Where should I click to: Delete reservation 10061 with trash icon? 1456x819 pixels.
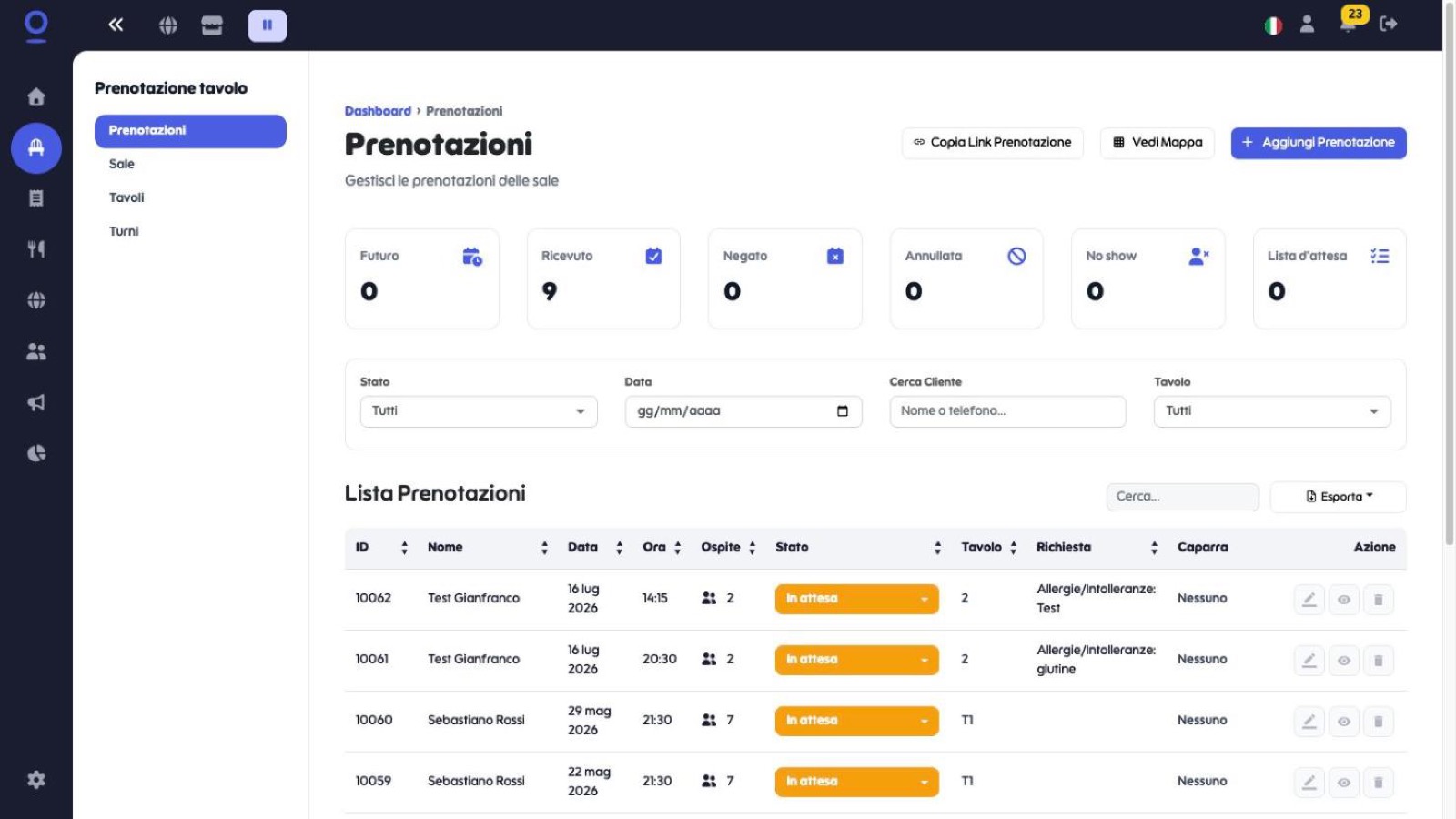(x=1379, y=661)
